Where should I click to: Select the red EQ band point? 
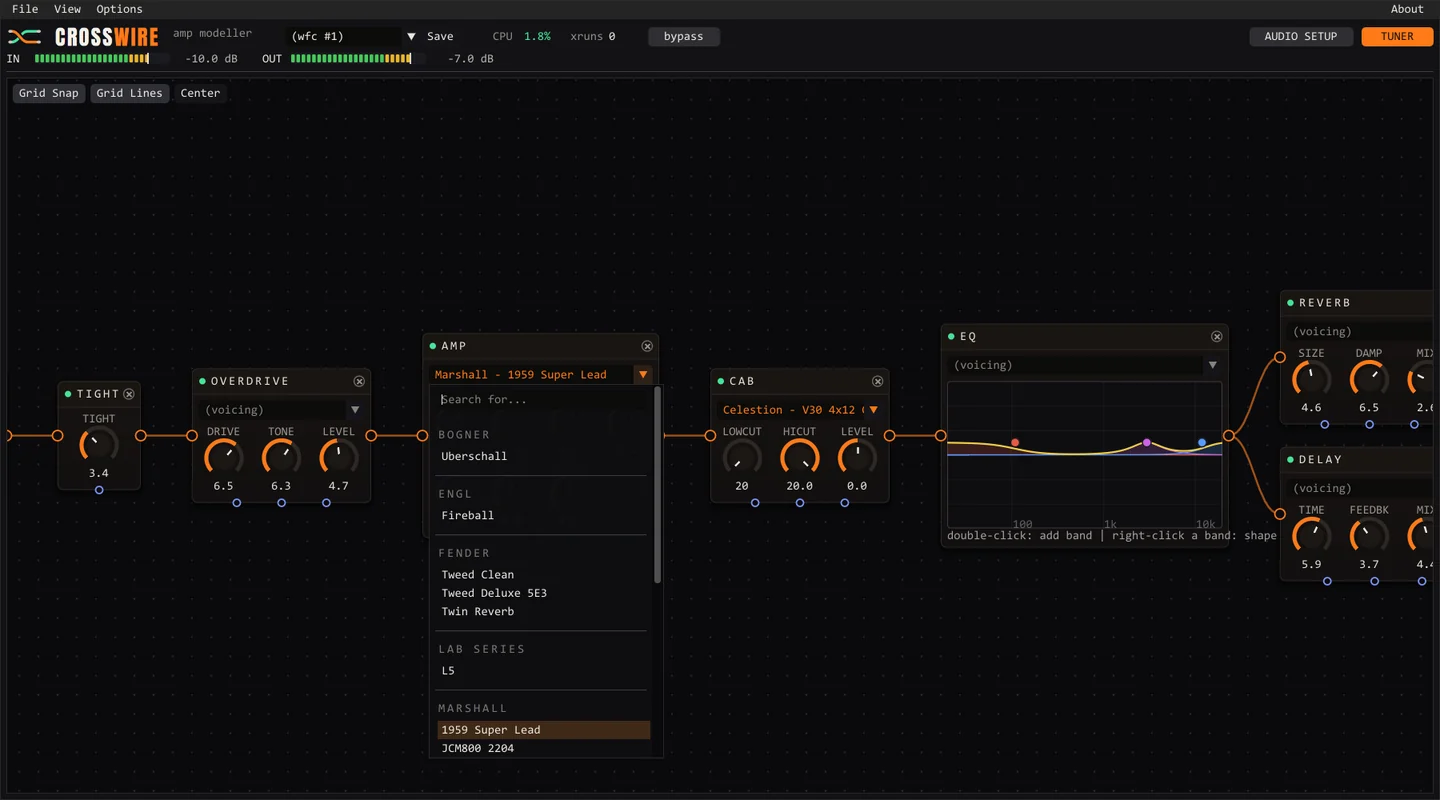(x=1015, y=442)
